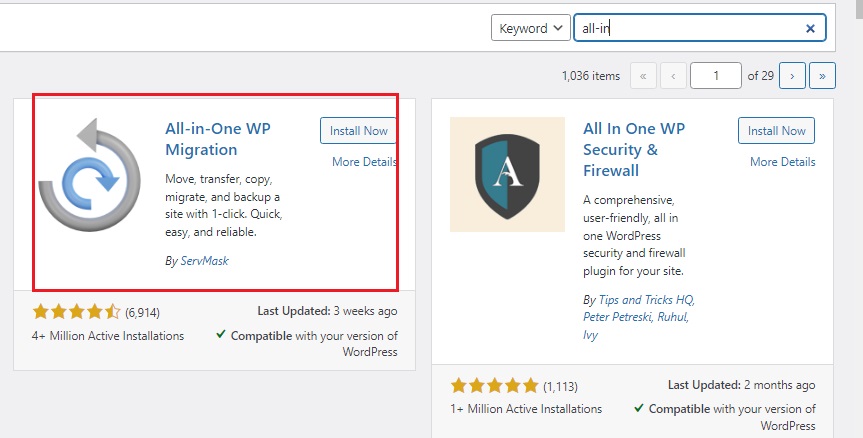Click the All-in-One WP Migration plugin icon
Image resolution: width=863 pixels, height=438 pixels.
coord(90,174)
